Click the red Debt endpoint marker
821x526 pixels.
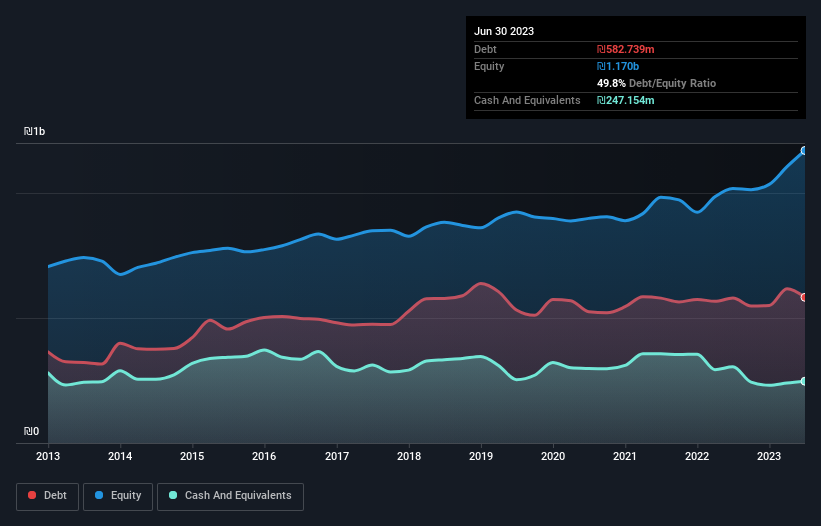coord(804,297)
